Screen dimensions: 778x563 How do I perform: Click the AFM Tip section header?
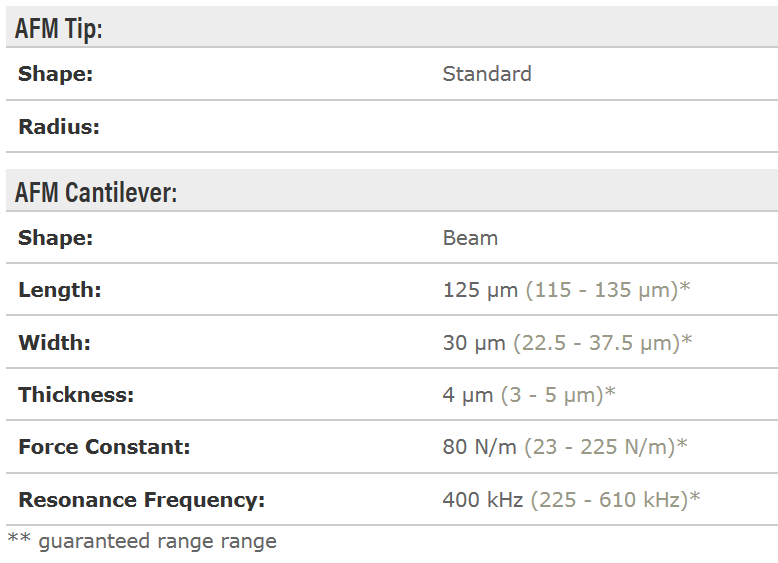pyautogui.click(x=59, y=28)
